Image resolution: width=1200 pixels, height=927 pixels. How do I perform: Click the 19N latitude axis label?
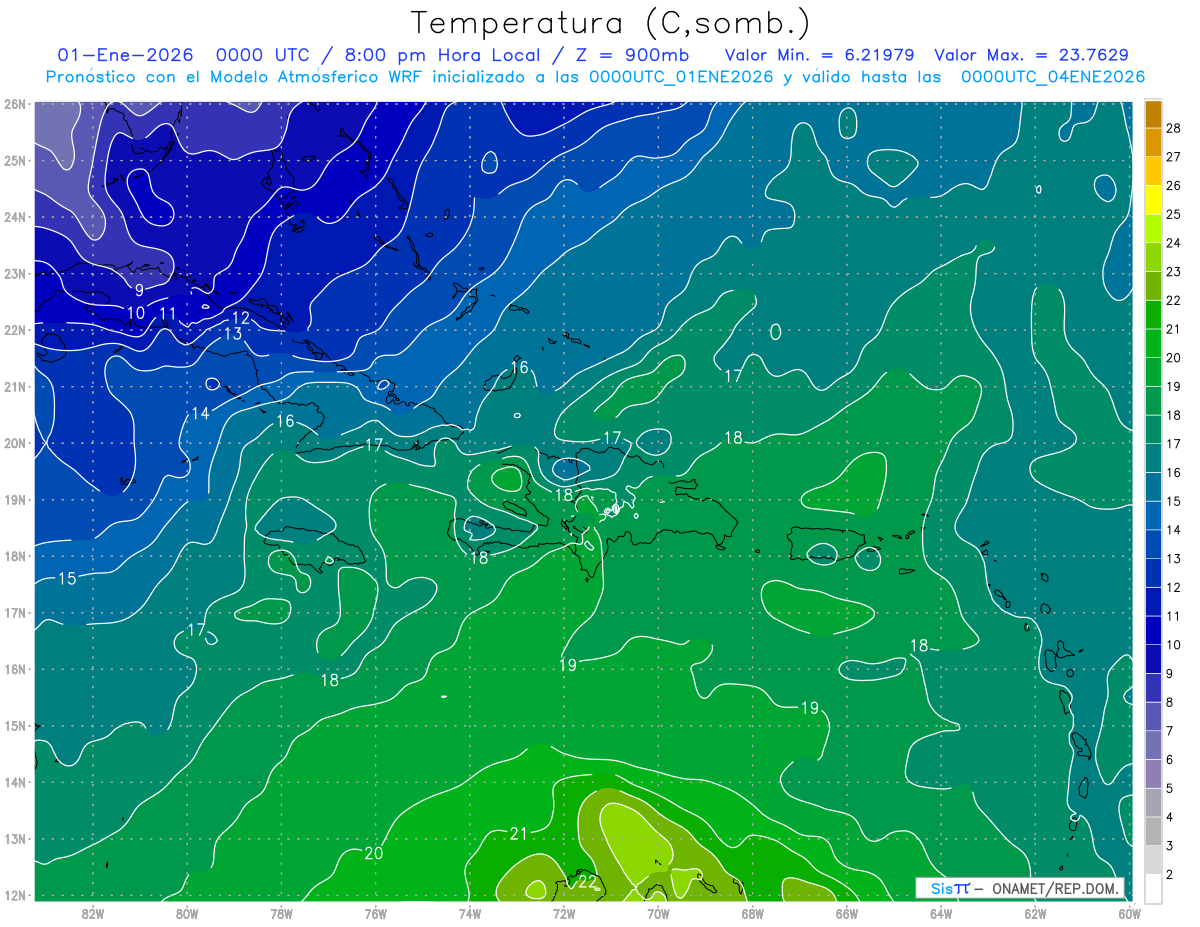[14, 499]
